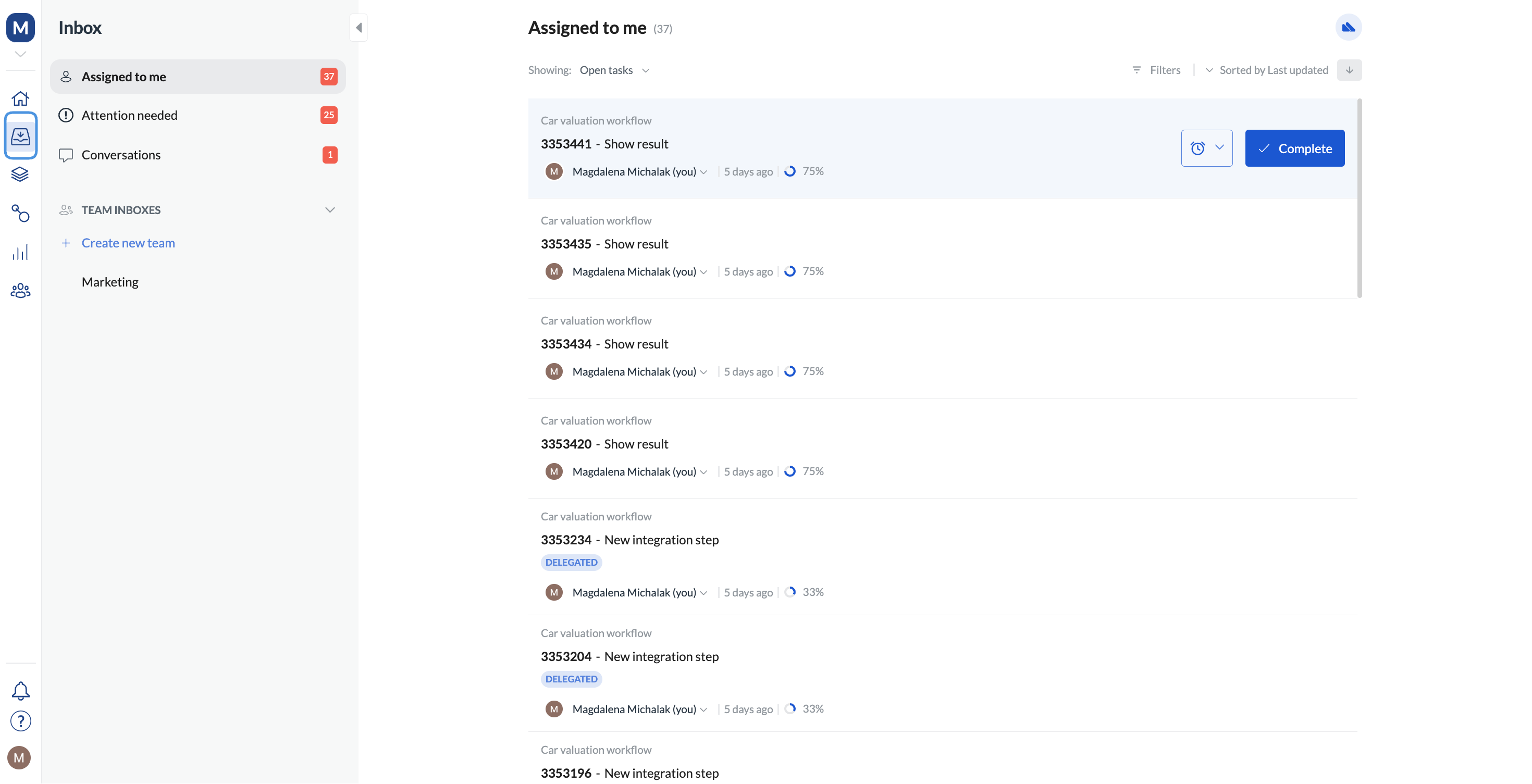Open the workflow nodes sidebar icon
1532x784 pixels.
(20, 213)
